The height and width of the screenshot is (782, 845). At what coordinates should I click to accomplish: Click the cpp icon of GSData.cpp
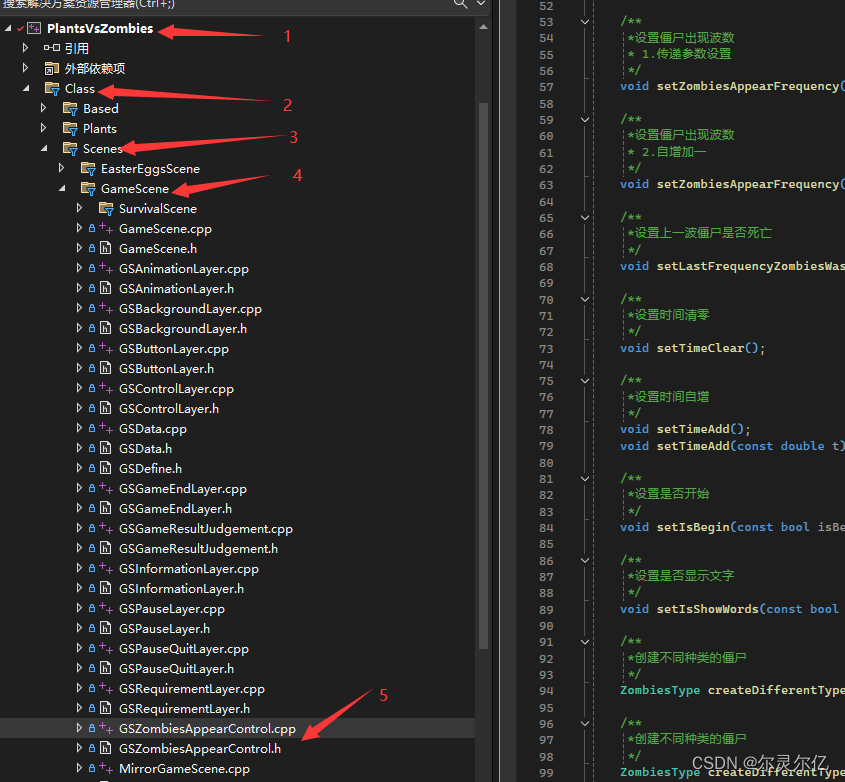pyautogui.click(x=106, y=428)
